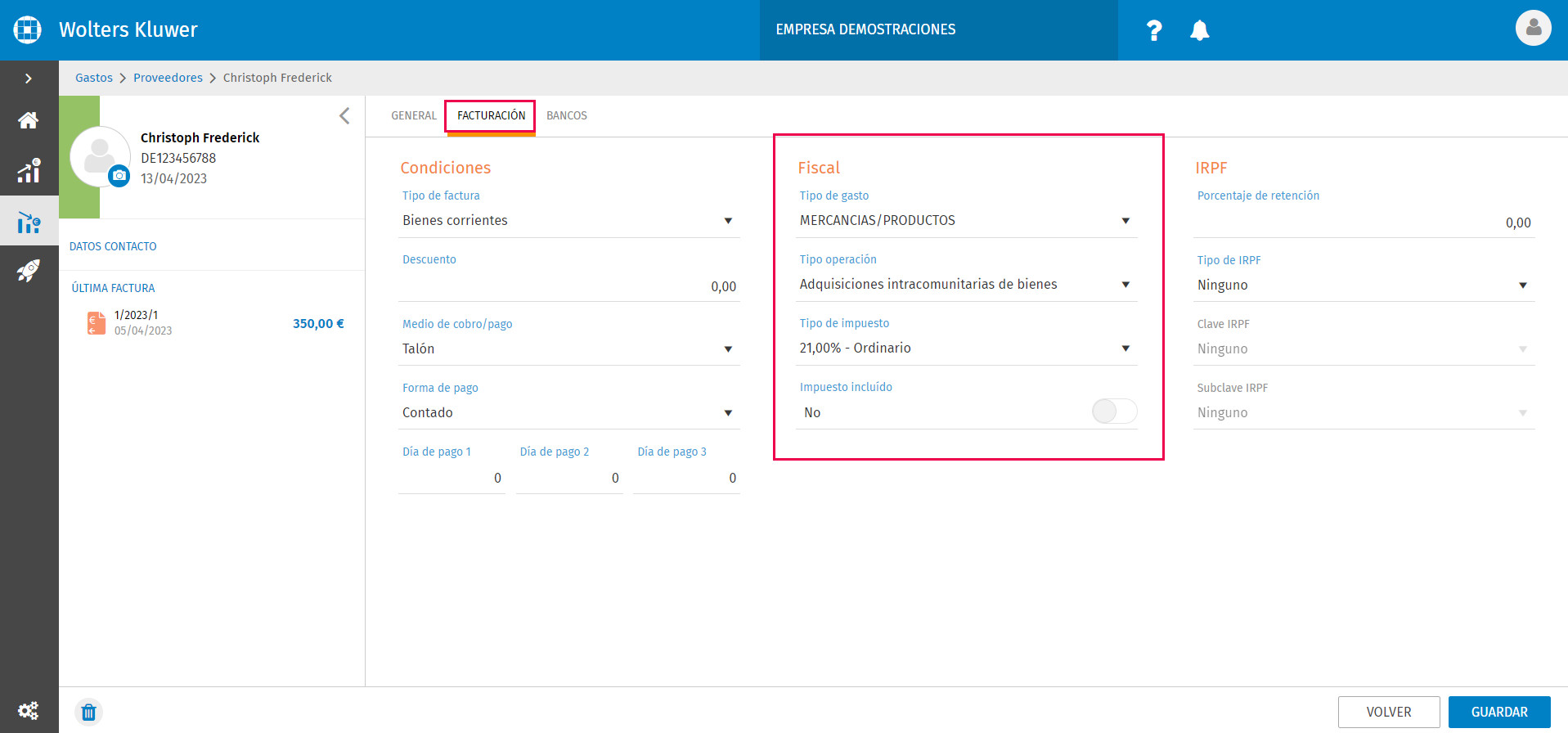This screenshot has width=1568, height=733.
Task: Open the notifications bell
Action: pos(1199,30)
